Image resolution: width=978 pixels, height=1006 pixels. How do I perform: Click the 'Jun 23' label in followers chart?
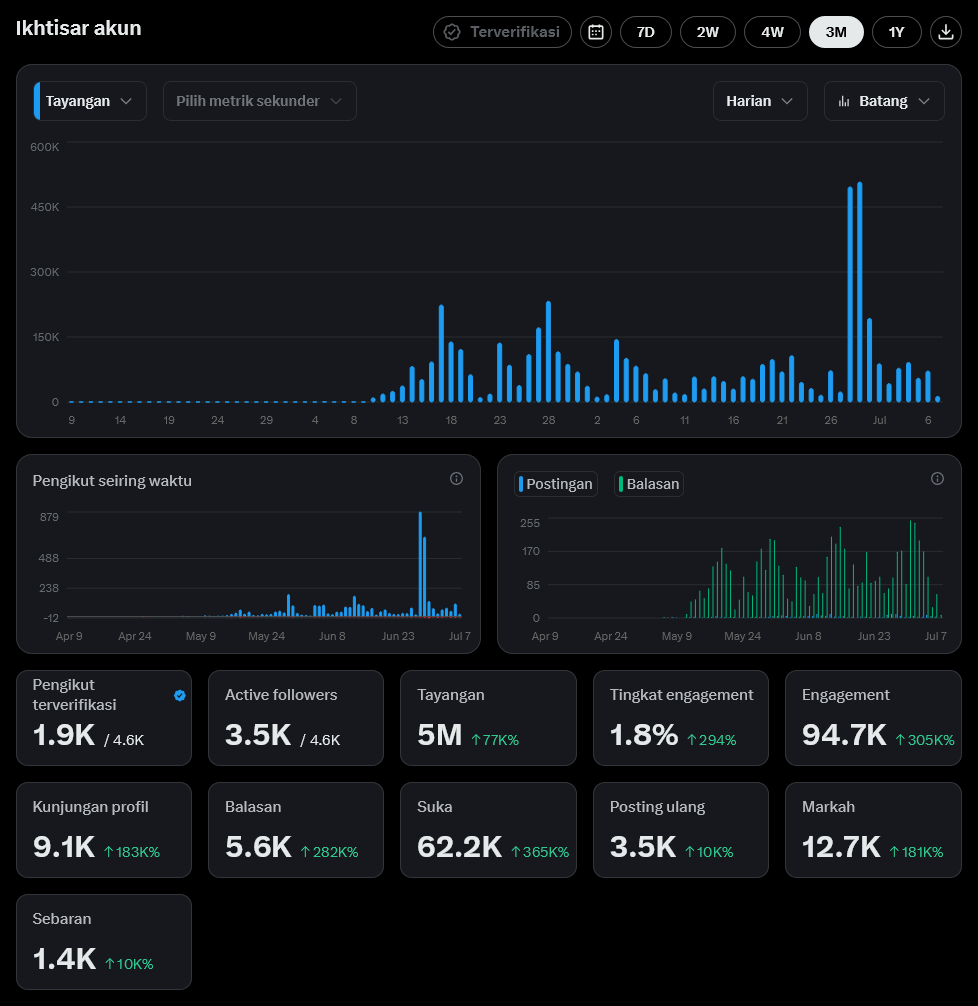pos(398,636)
